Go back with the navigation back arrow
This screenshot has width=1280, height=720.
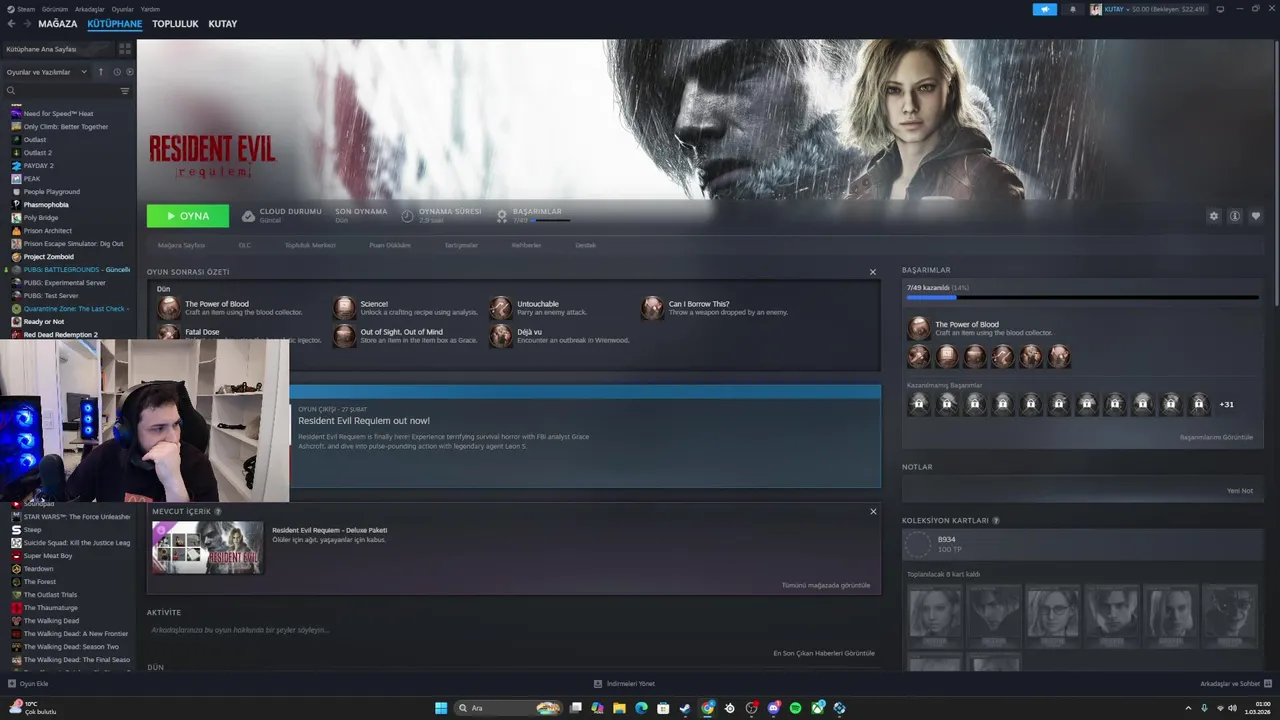point(11,24)
